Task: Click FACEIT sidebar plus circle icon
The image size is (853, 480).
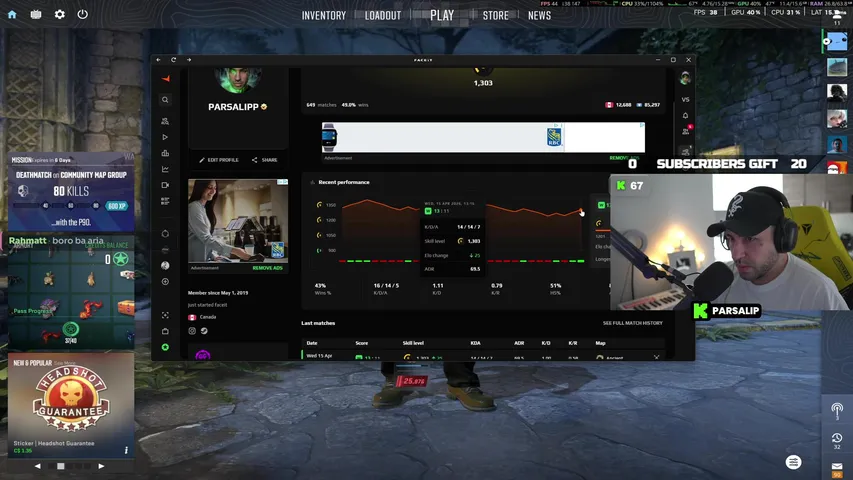Action: (x=165, y=282)
